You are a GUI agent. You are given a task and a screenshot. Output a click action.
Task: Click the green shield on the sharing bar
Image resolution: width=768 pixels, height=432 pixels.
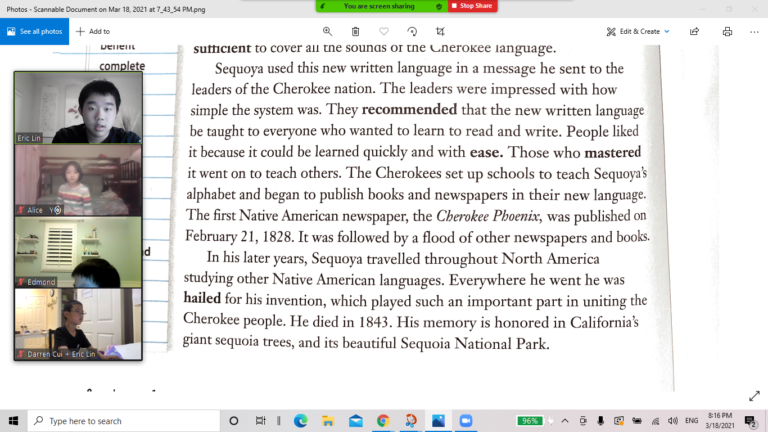(x=439, y=6)
